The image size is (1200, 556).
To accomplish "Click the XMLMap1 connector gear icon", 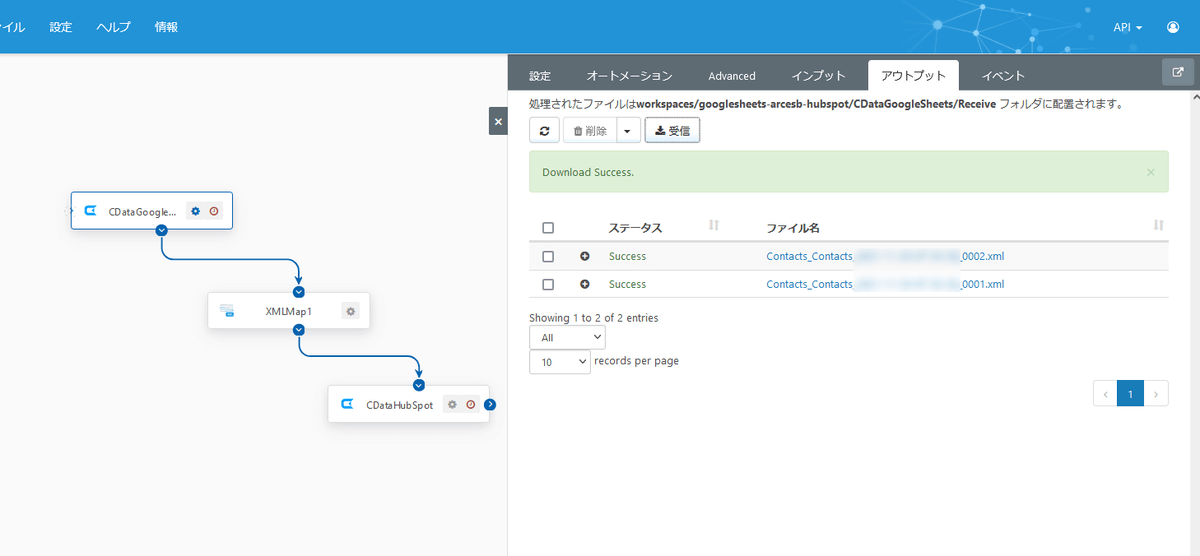I will [350, 311].
